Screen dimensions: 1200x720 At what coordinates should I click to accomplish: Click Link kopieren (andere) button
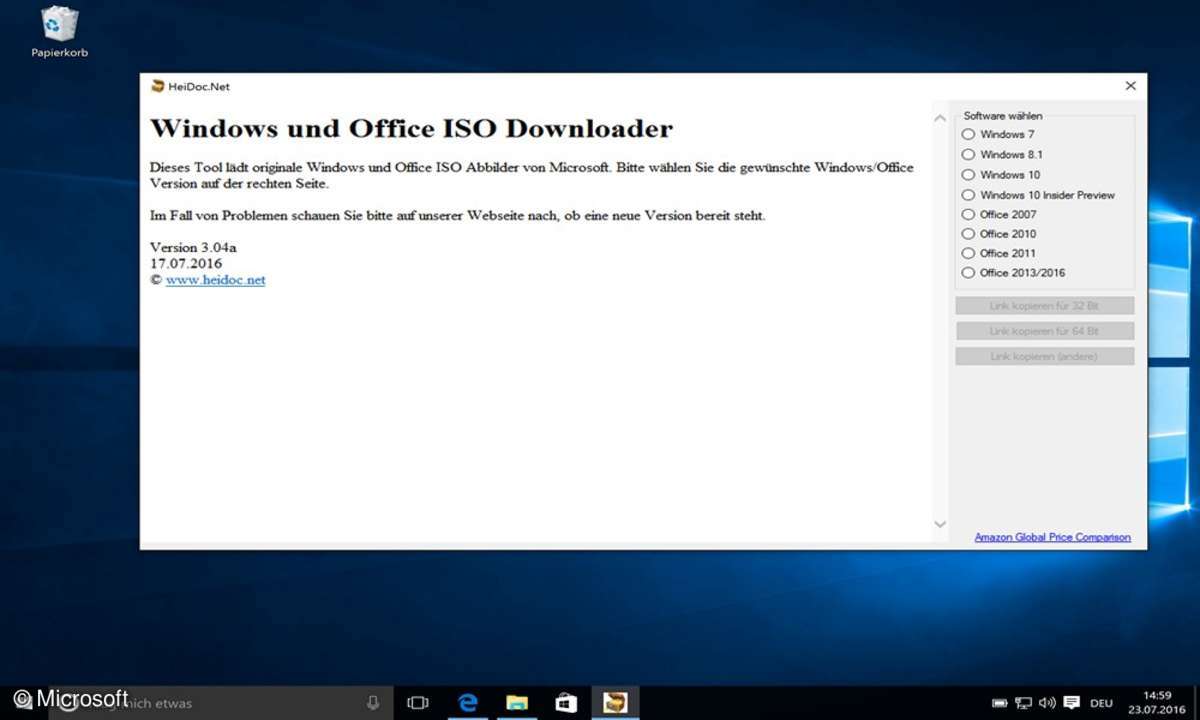click(1044, 356)
